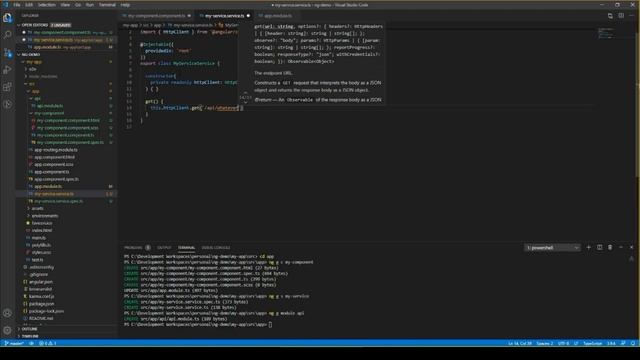Click the unsaved dot on my-service.service.ts tab
The image size is (640, 360).
[x=248, y=16]
